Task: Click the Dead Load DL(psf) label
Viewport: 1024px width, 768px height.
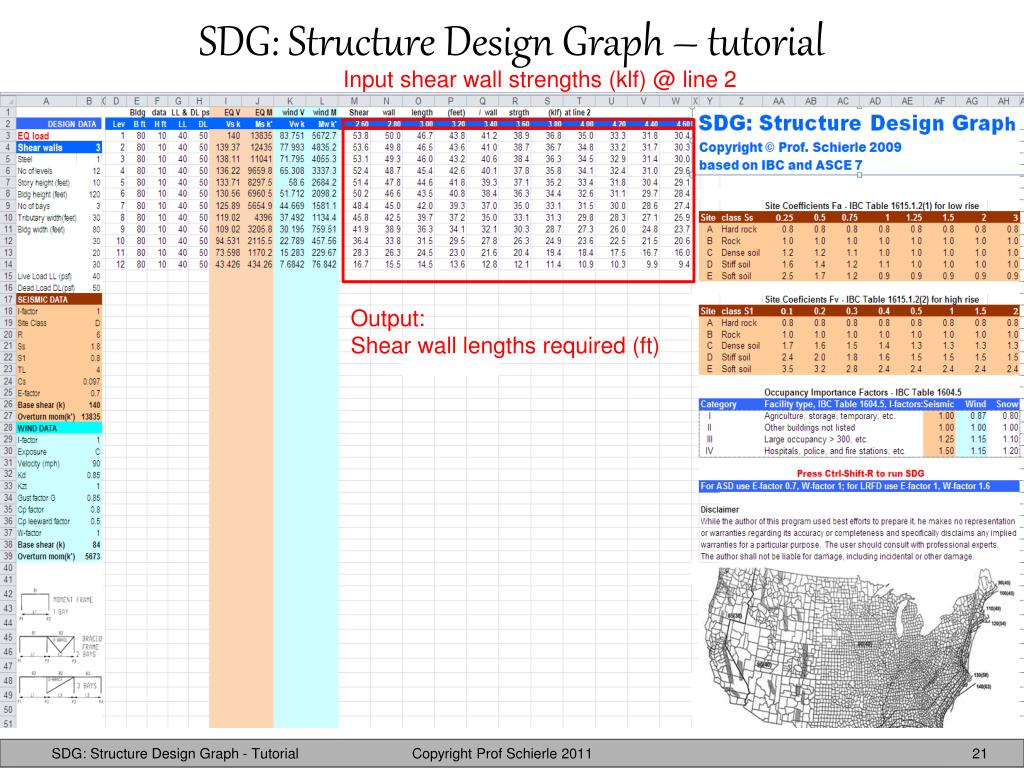Action: [x=46, y=288]
